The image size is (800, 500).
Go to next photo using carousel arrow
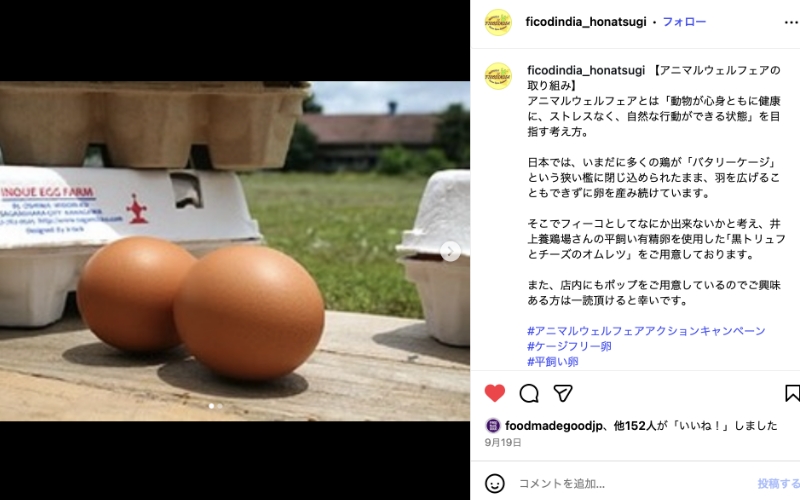(x=450, y=252)
